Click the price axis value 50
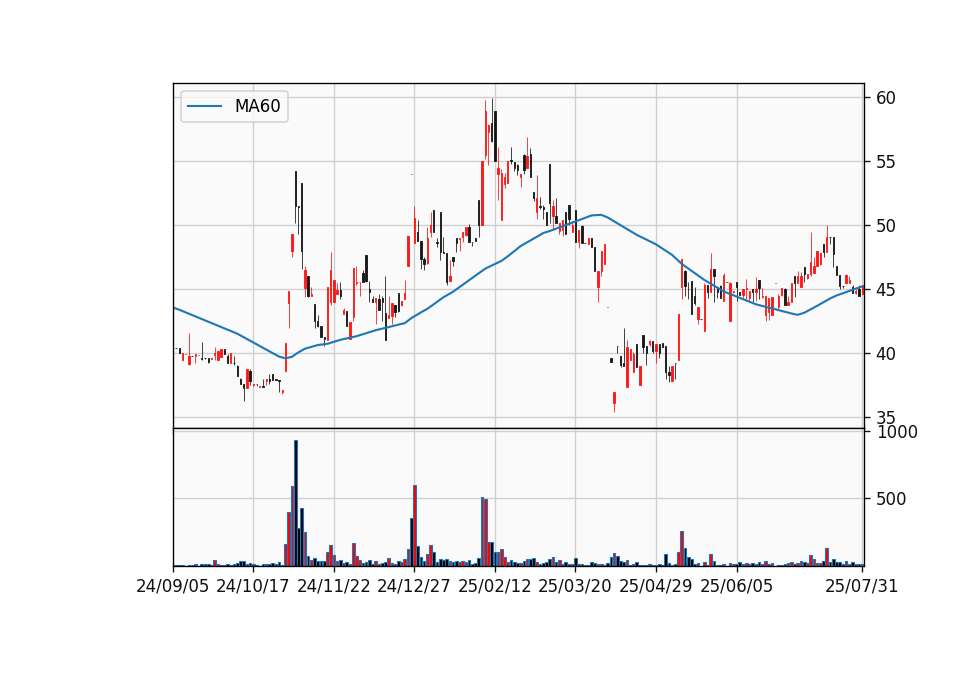 click(885, 226)
